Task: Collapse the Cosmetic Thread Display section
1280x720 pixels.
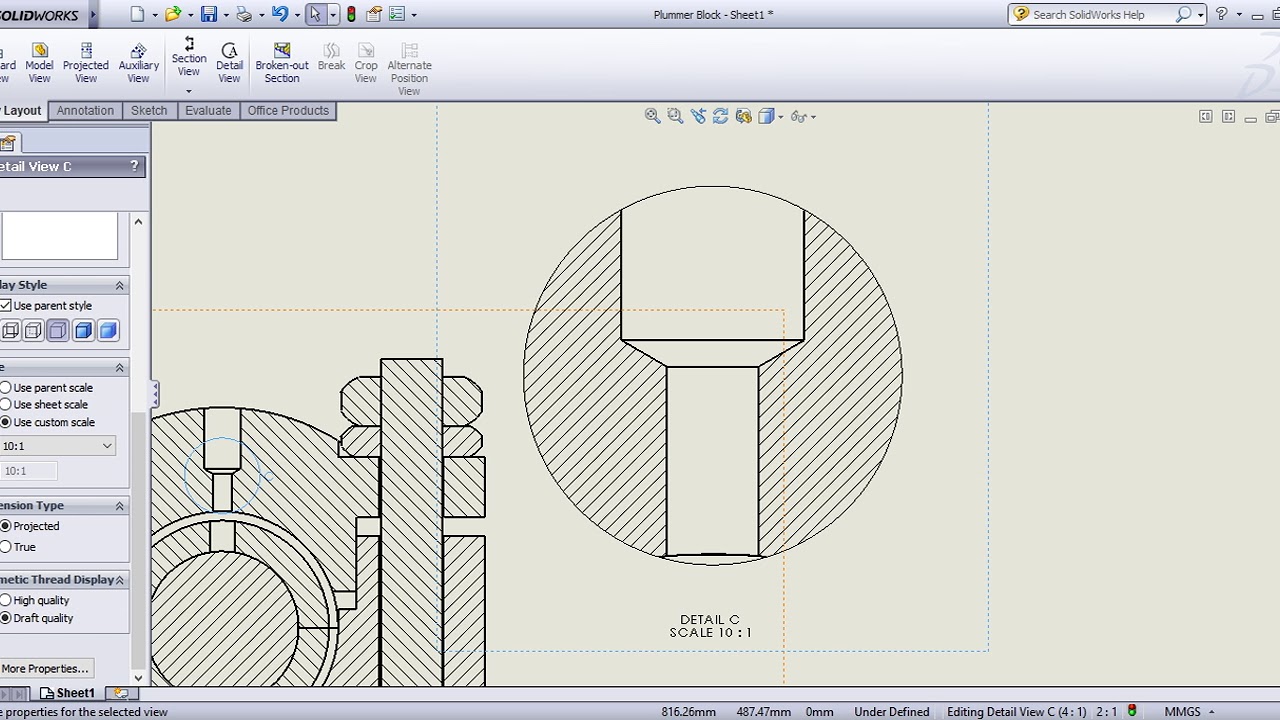Action: point(120,580)
